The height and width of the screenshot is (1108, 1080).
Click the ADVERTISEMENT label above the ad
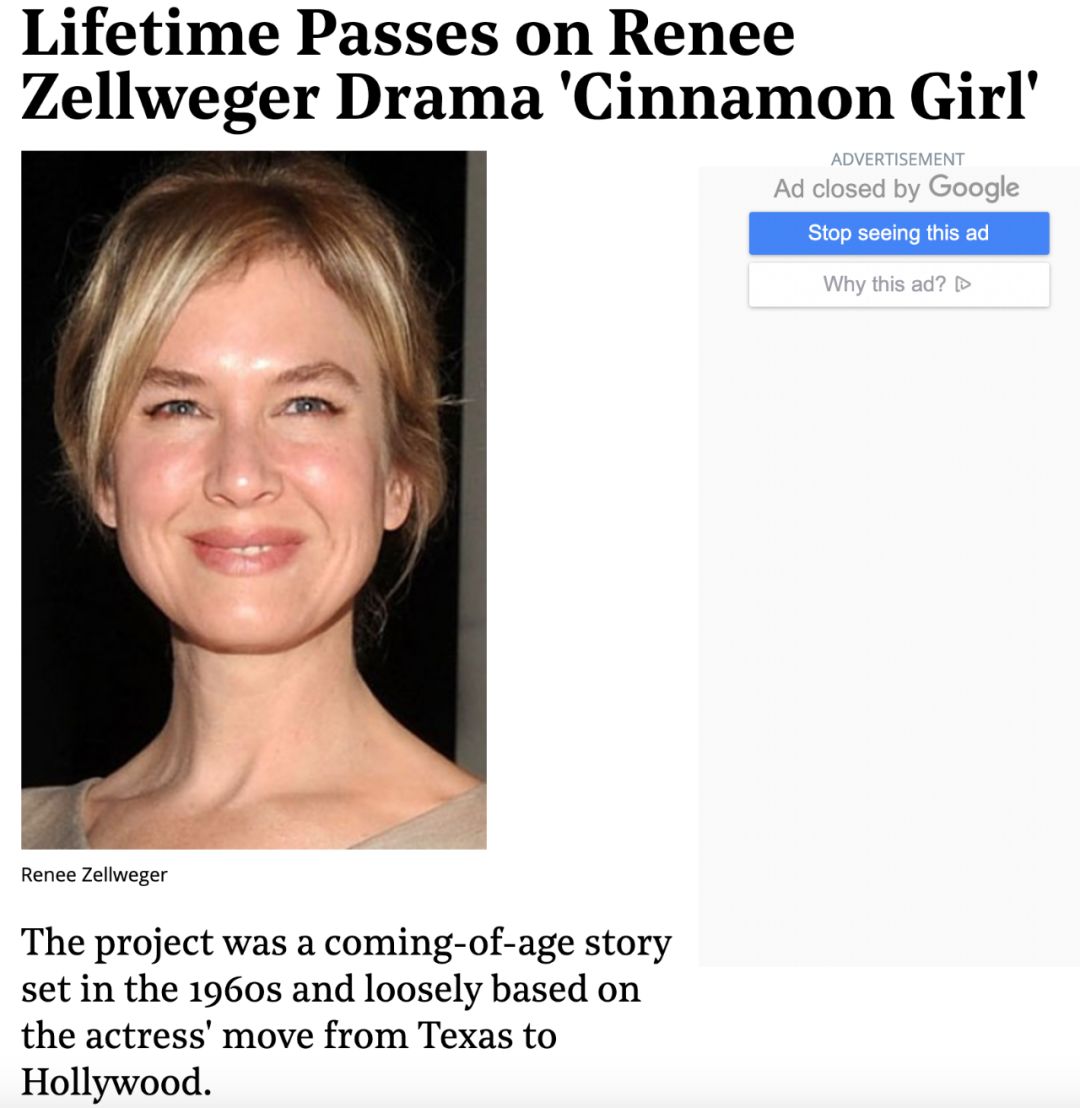coord(897,159)
